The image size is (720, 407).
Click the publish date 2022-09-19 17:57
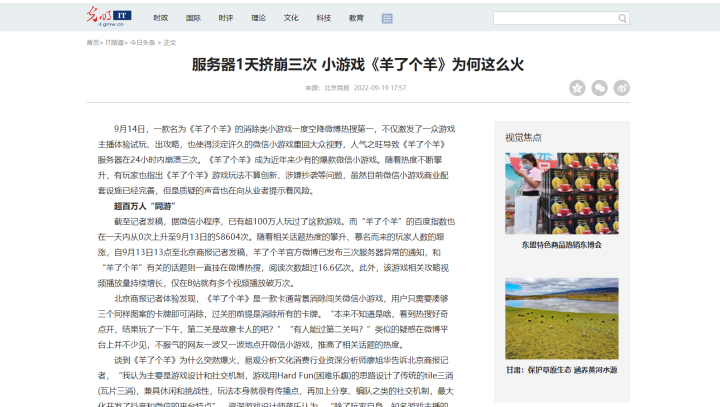[x=380, y=88]
